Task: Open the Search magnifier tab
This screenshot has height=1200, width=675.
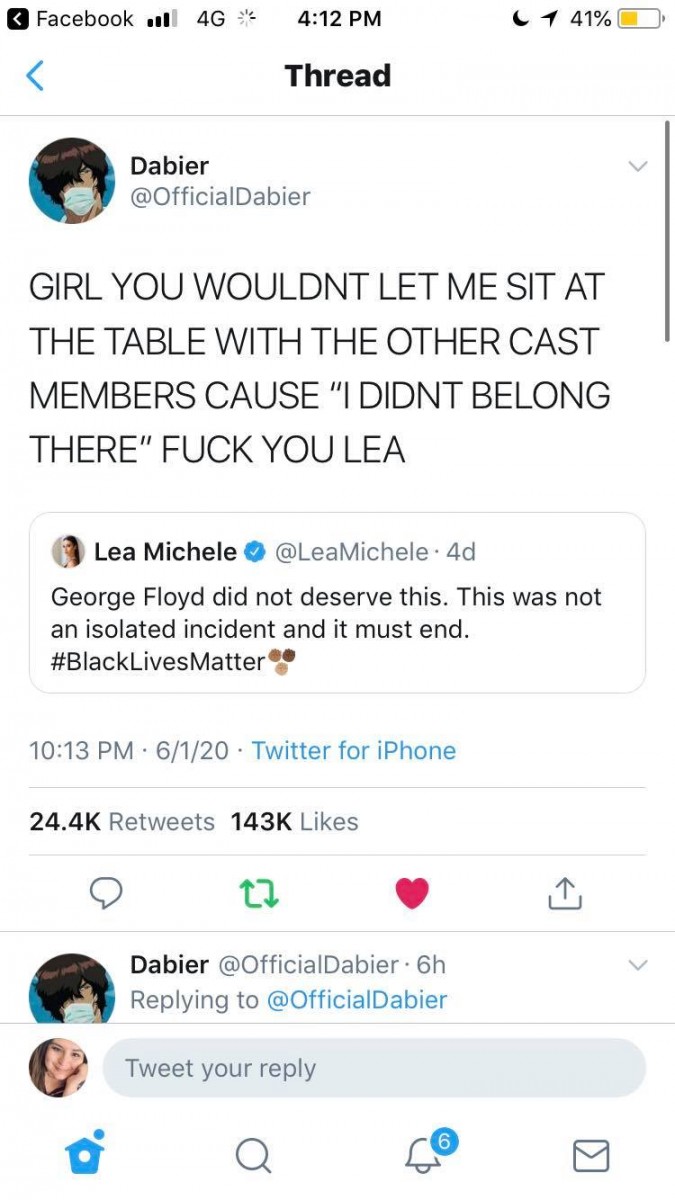Action: (253, 1156)
